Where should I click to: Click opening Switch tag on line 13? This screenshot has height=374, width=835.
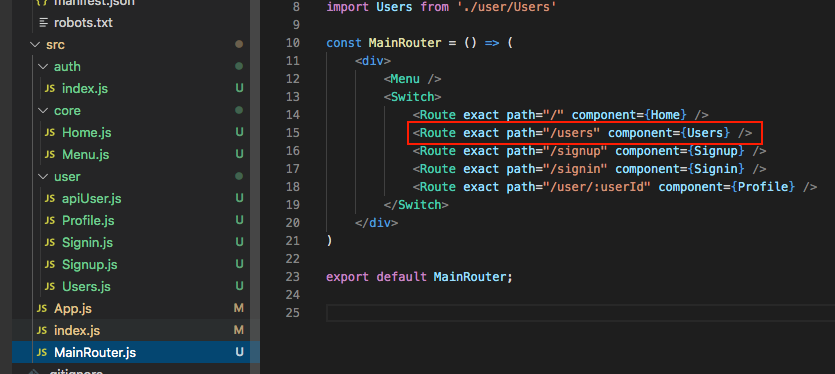point(412,97)
